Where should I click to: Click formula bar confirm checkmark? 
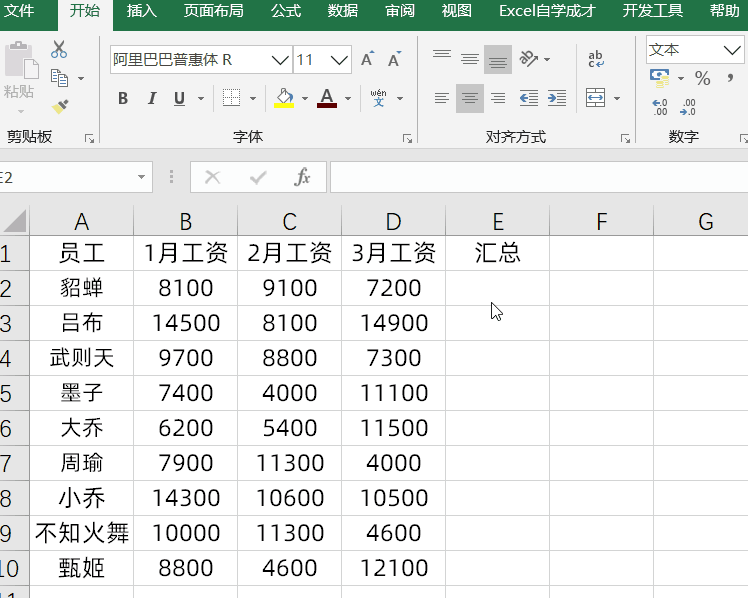point(258,178)
